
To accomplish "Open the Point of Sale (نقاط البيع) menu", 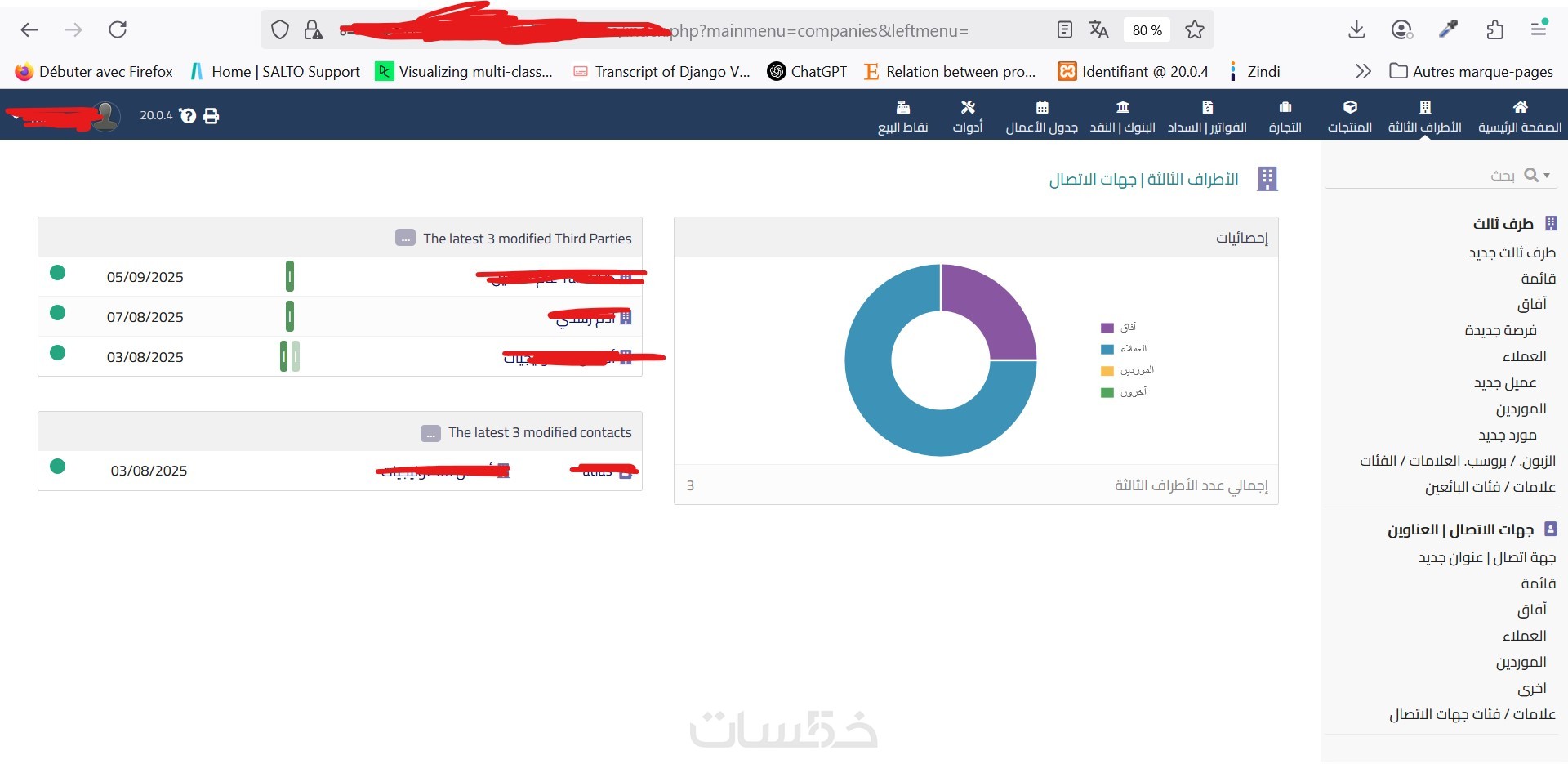I will point(902,116).
